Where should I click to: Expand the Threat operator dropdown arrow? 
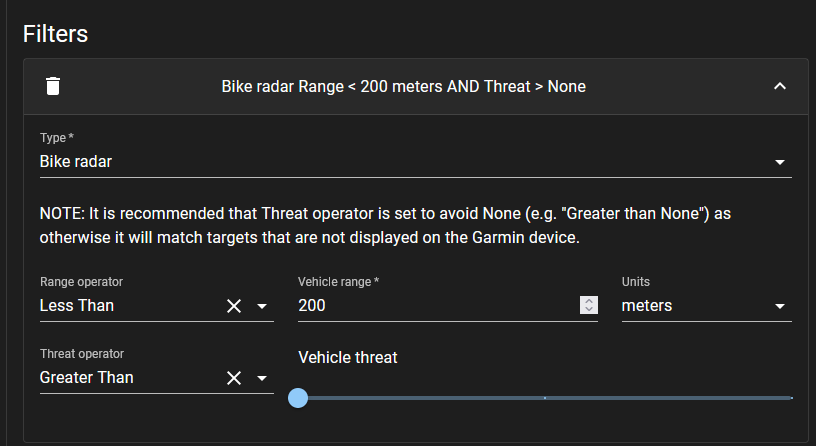[x=262, y=378]
